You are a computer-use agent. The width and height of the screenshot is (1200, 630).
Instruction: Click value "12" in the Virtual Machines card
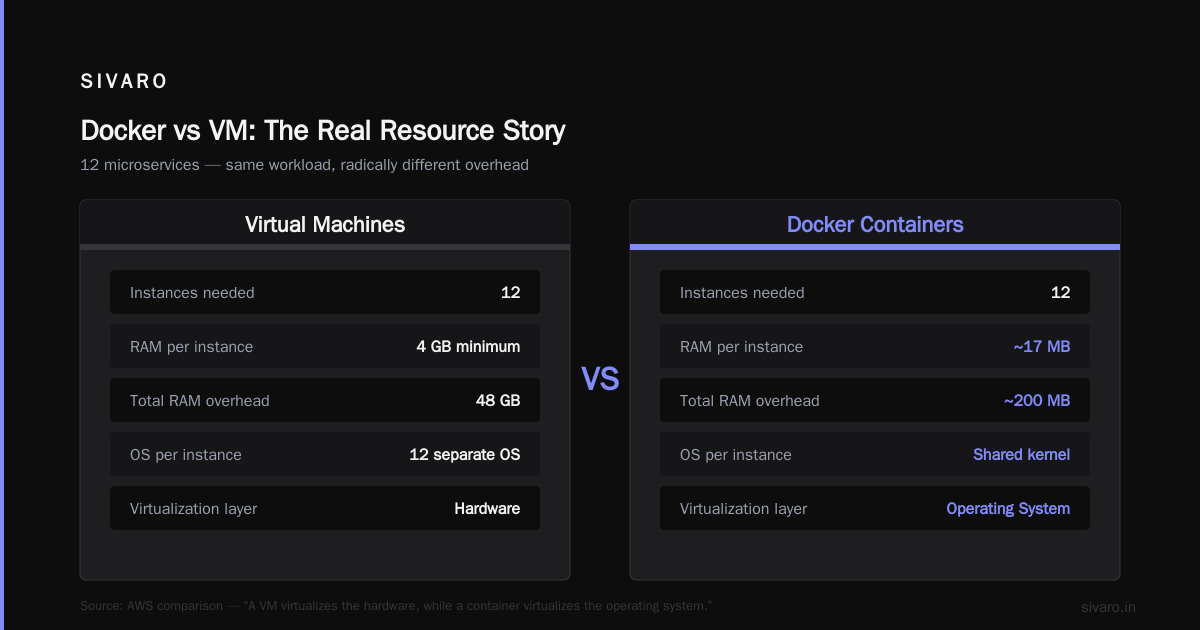click(x=510, y=293)
